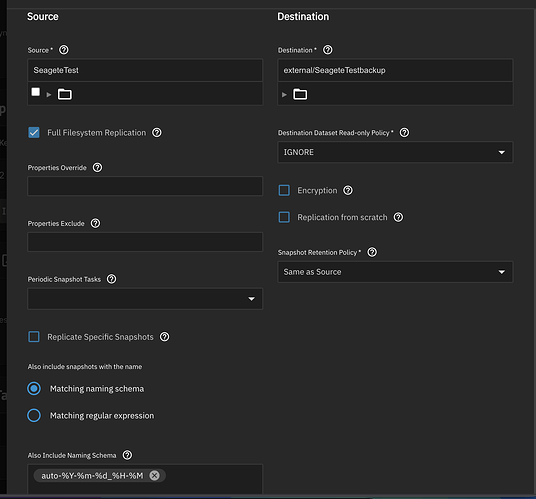Viewport: 536px width, 499px height.
Task: Show help for Destination Dataset Read-only Policy
Action: pyautogui.click(x=404, y=133)
